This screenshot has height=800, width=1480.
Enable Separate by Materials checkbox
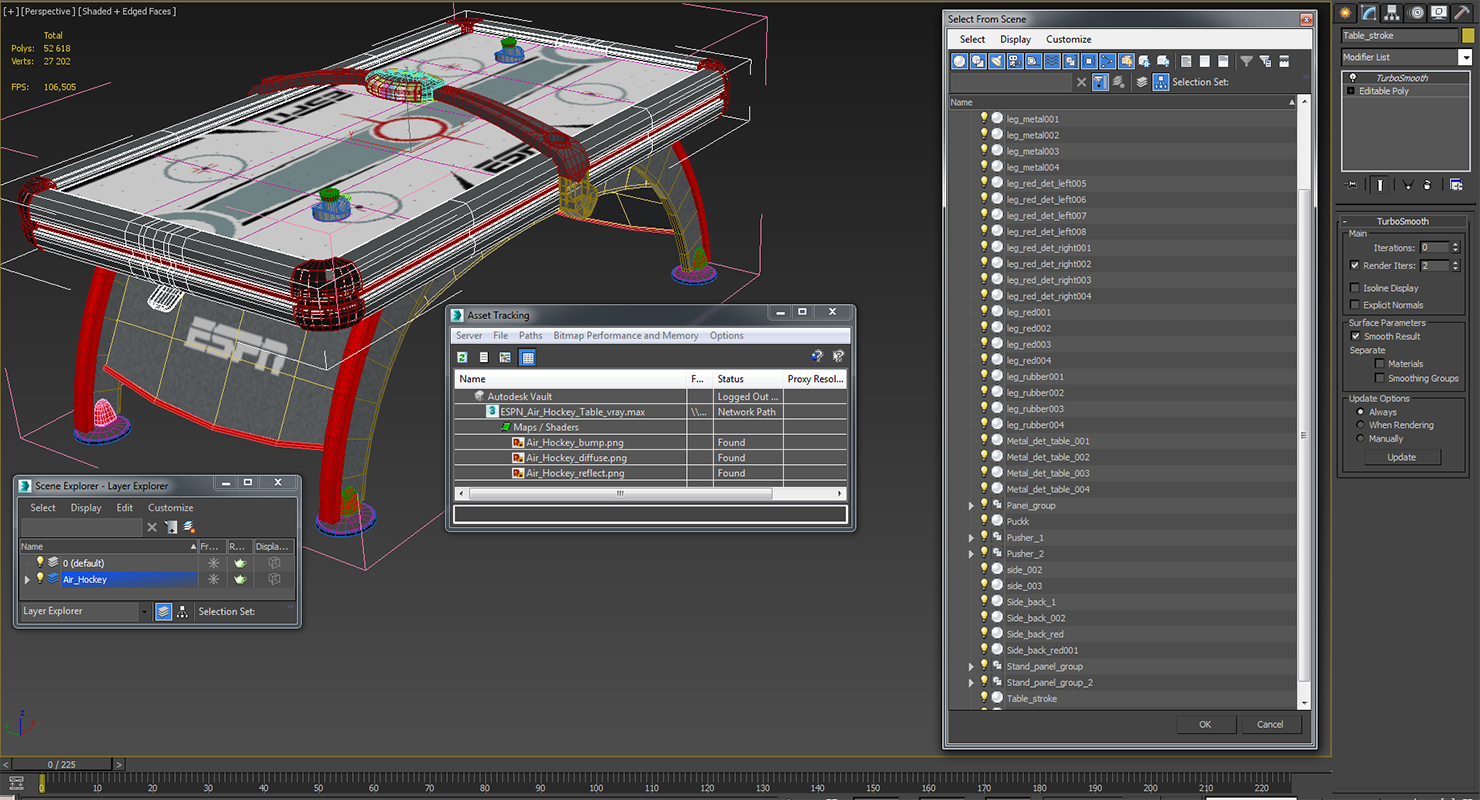[x=1380, y=364]
